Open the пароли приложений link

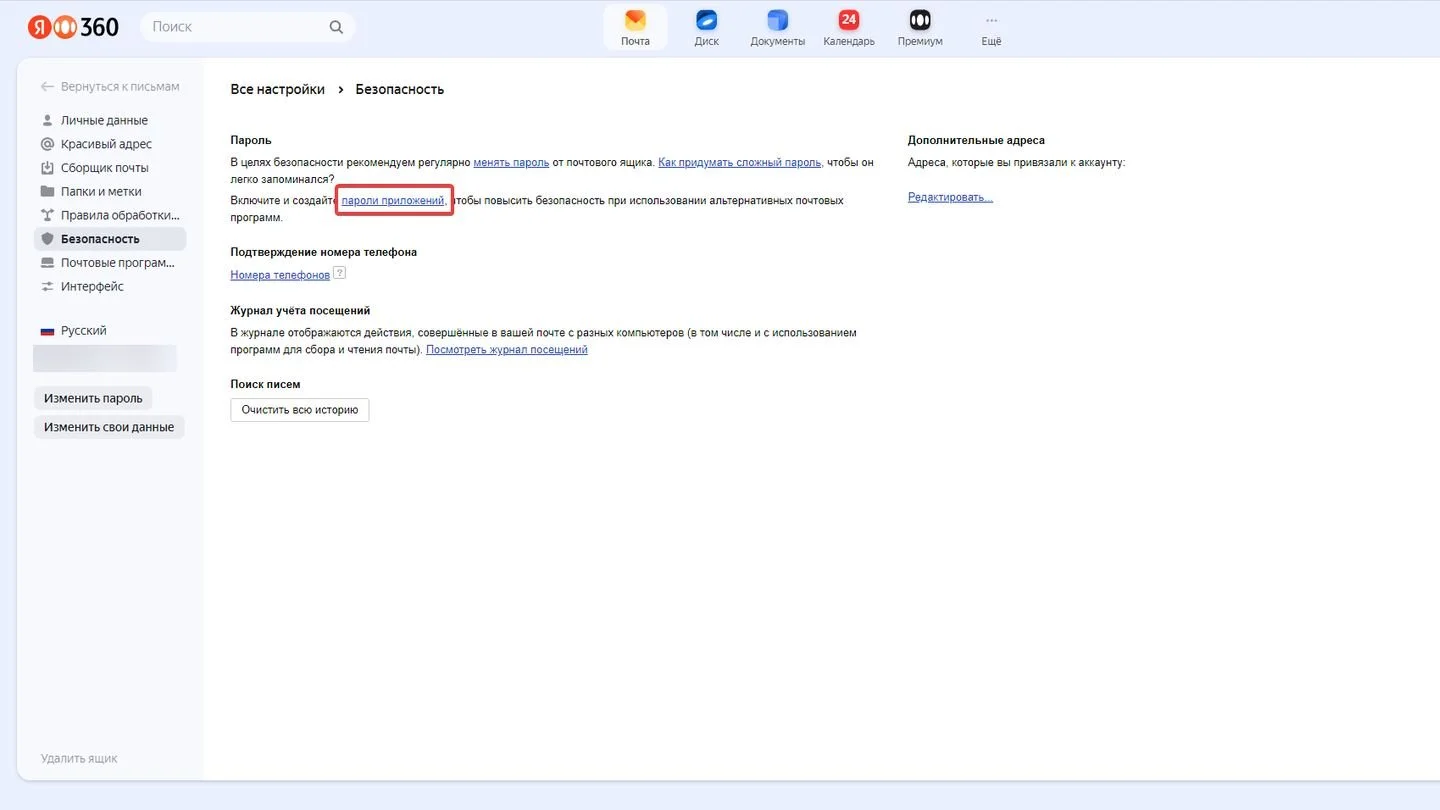pyautogui.click(x=393, y=201)
